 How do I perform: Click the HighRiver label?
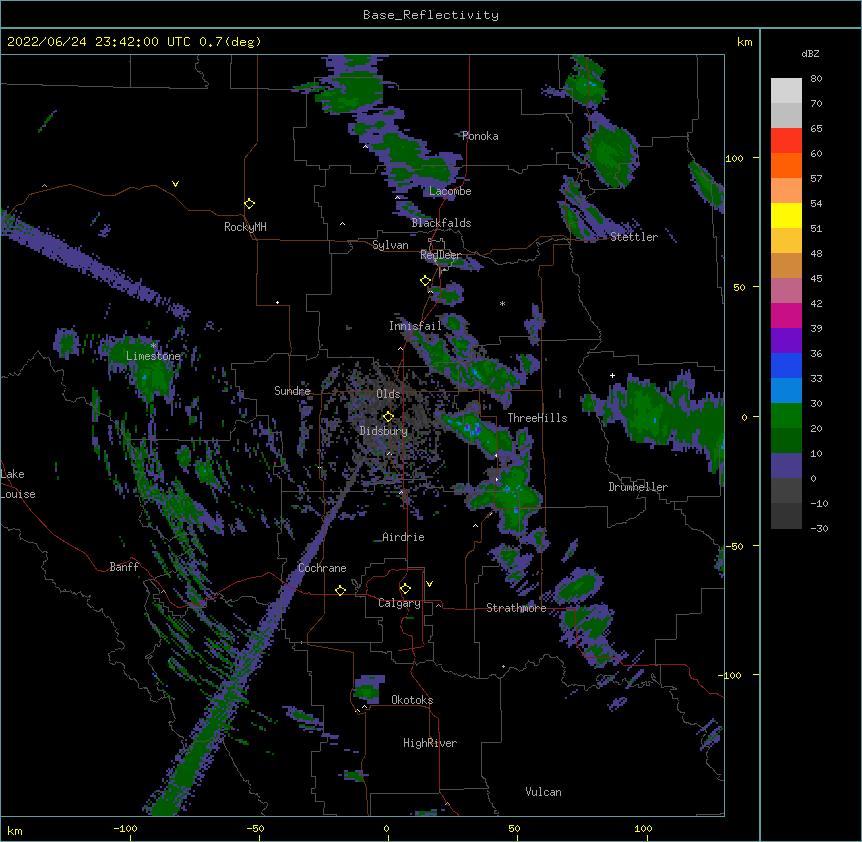point(430,743)
